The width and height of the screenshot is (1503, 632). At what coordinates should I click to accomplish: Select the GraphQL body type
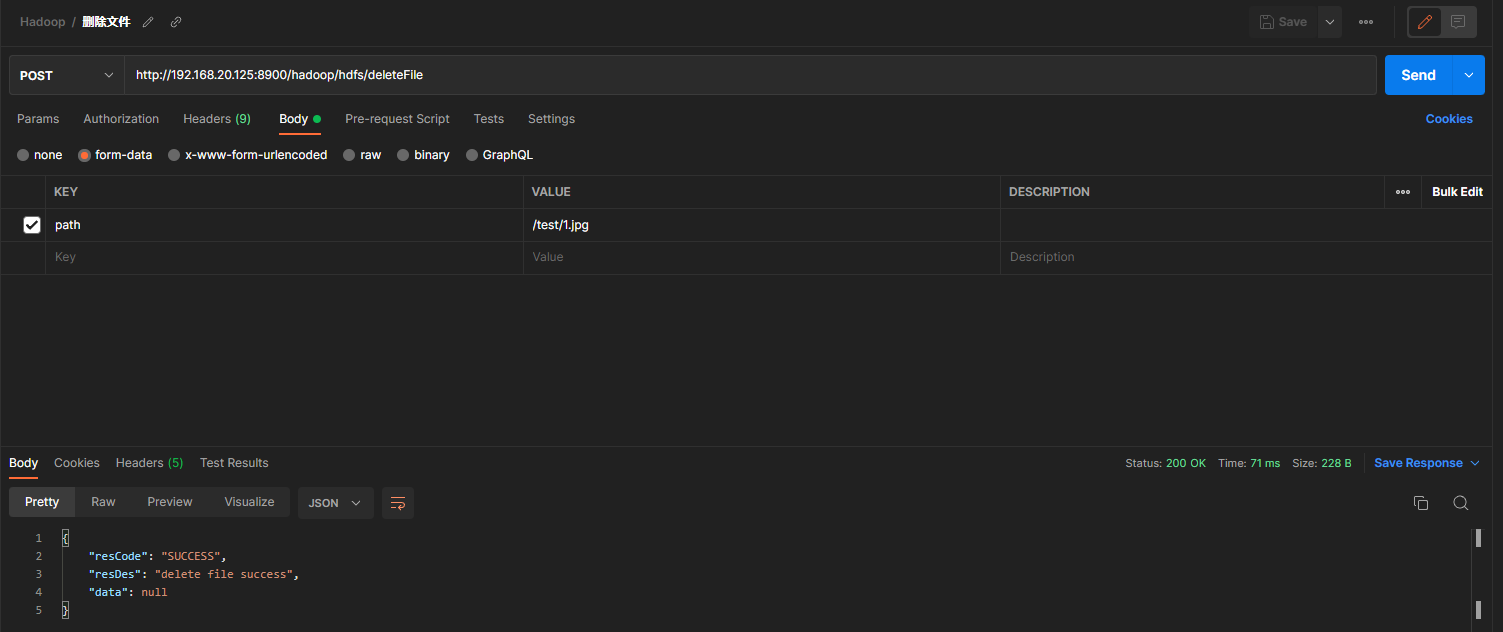[x=500, y=155]
